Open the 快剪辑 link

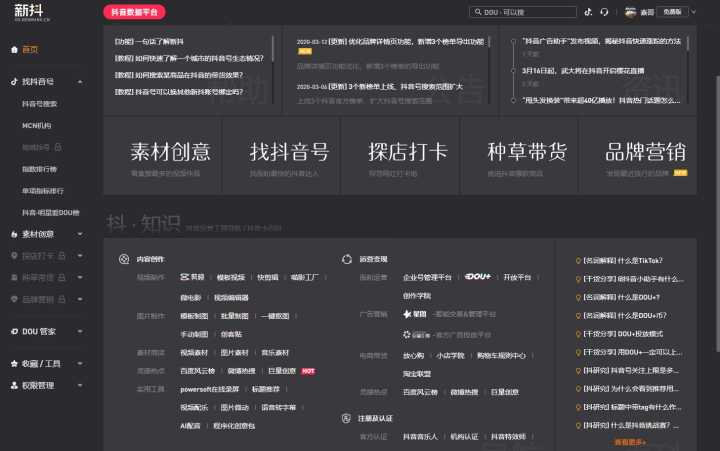(268, 277)
